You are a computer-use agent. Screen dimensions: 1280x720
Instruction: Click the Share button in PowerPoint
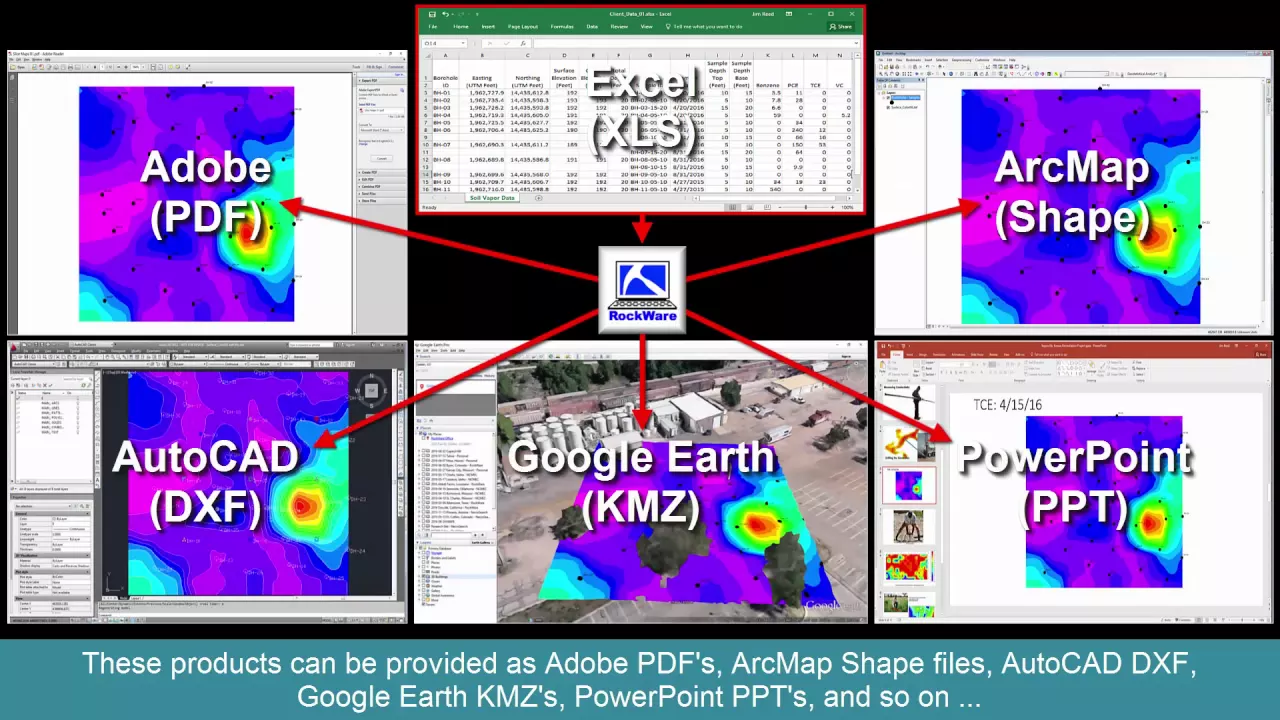tap(1261, 354)
